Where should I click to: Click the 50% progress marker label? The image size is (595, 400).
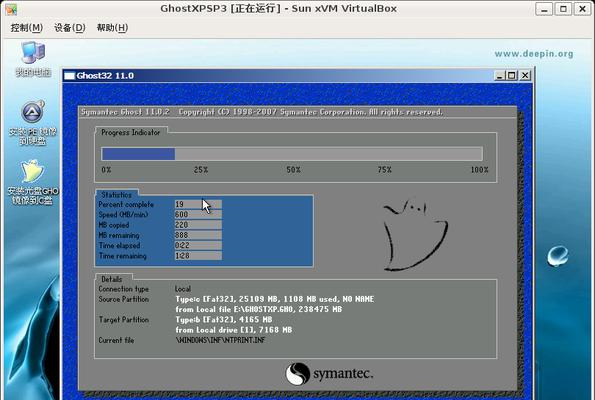tap(293, 170)
